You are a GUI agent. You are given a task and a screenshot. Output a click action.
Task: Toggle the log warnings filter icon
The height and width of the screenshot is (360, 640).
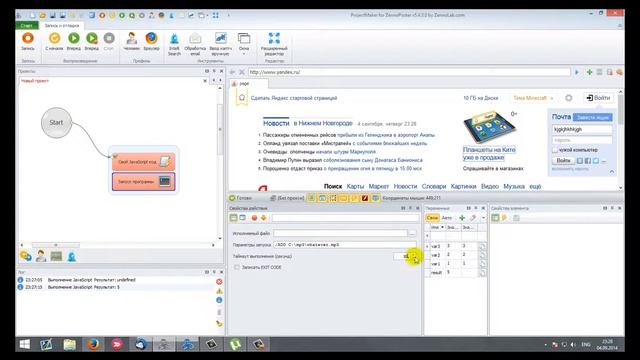click(x=219, y=291)
